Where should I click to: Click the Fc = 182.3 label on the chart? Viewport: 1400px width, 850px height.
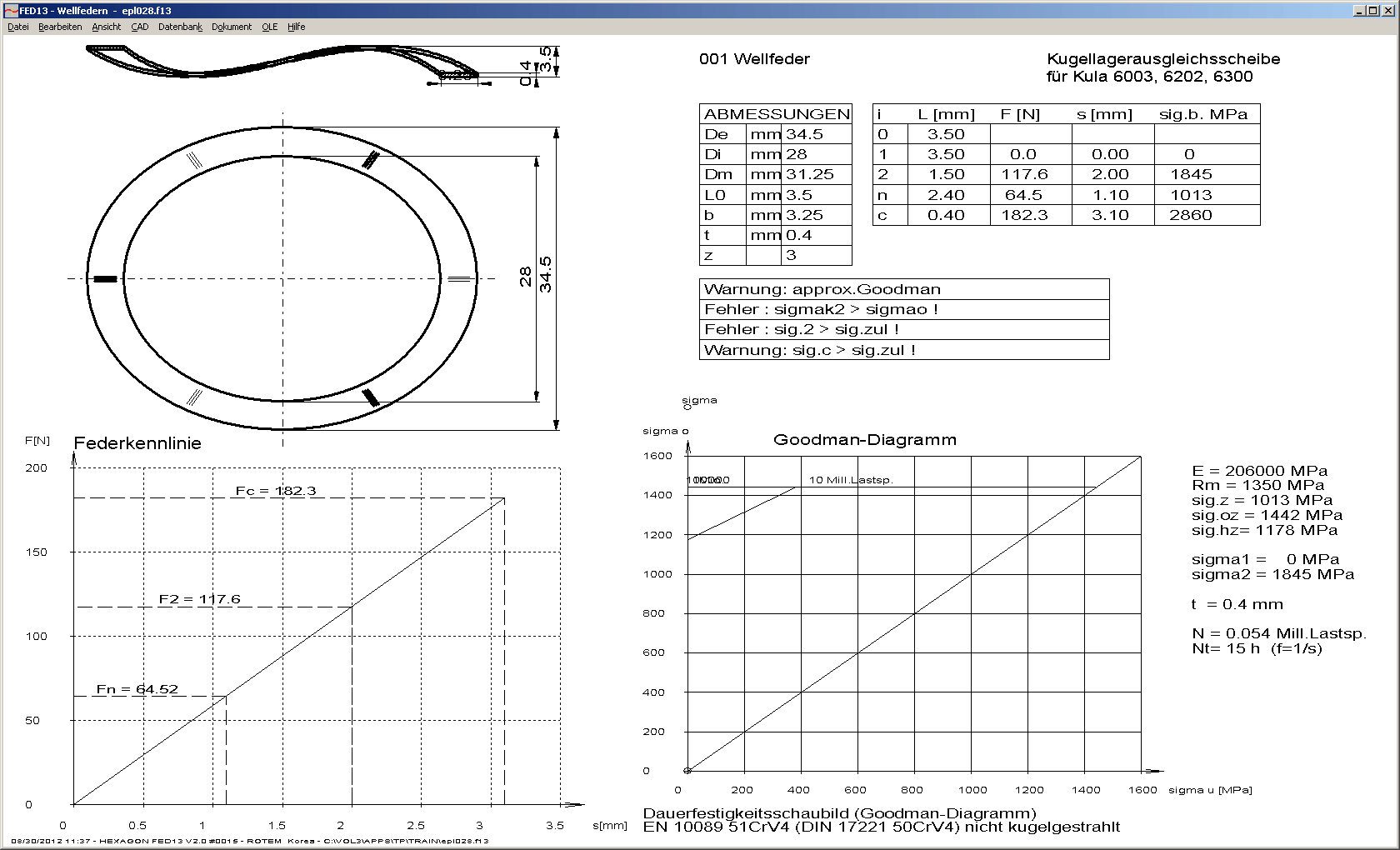coord(276,491)
